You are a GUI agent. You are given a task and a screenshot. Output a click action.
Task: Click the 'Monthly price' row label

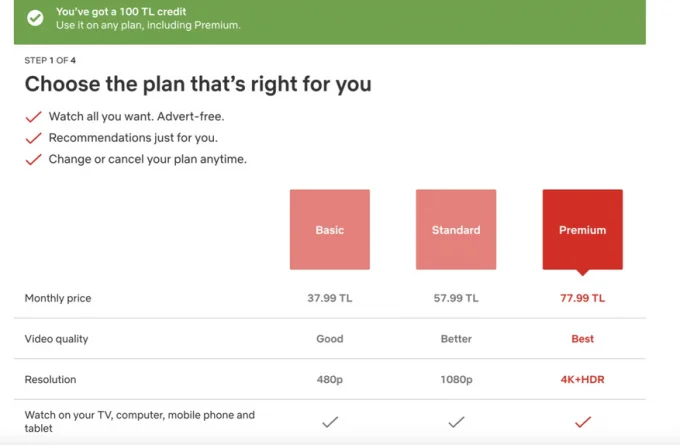pyautogui.click(x=58, y=298)
